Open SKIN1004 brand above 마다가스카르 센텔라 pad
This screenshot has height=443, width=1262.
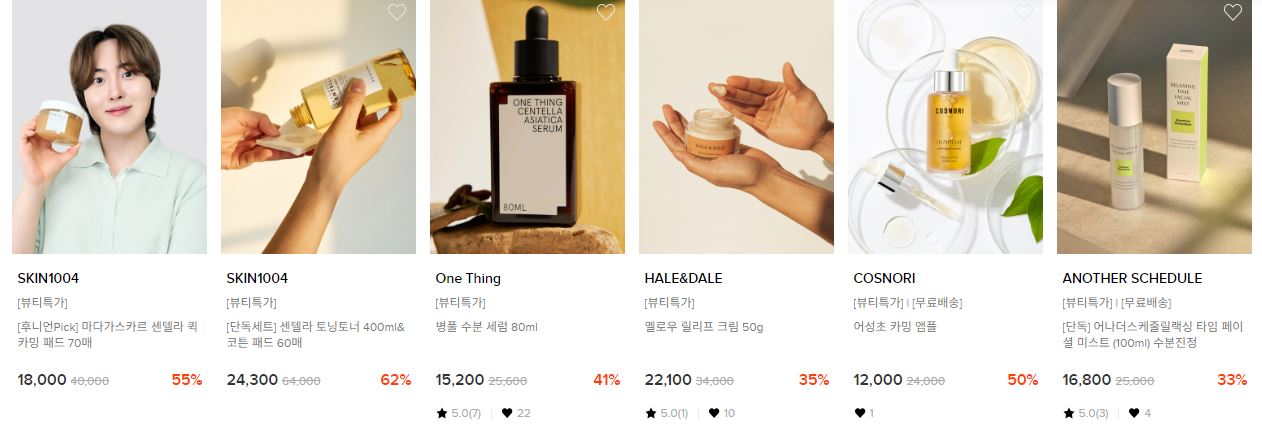click(48, 278)
